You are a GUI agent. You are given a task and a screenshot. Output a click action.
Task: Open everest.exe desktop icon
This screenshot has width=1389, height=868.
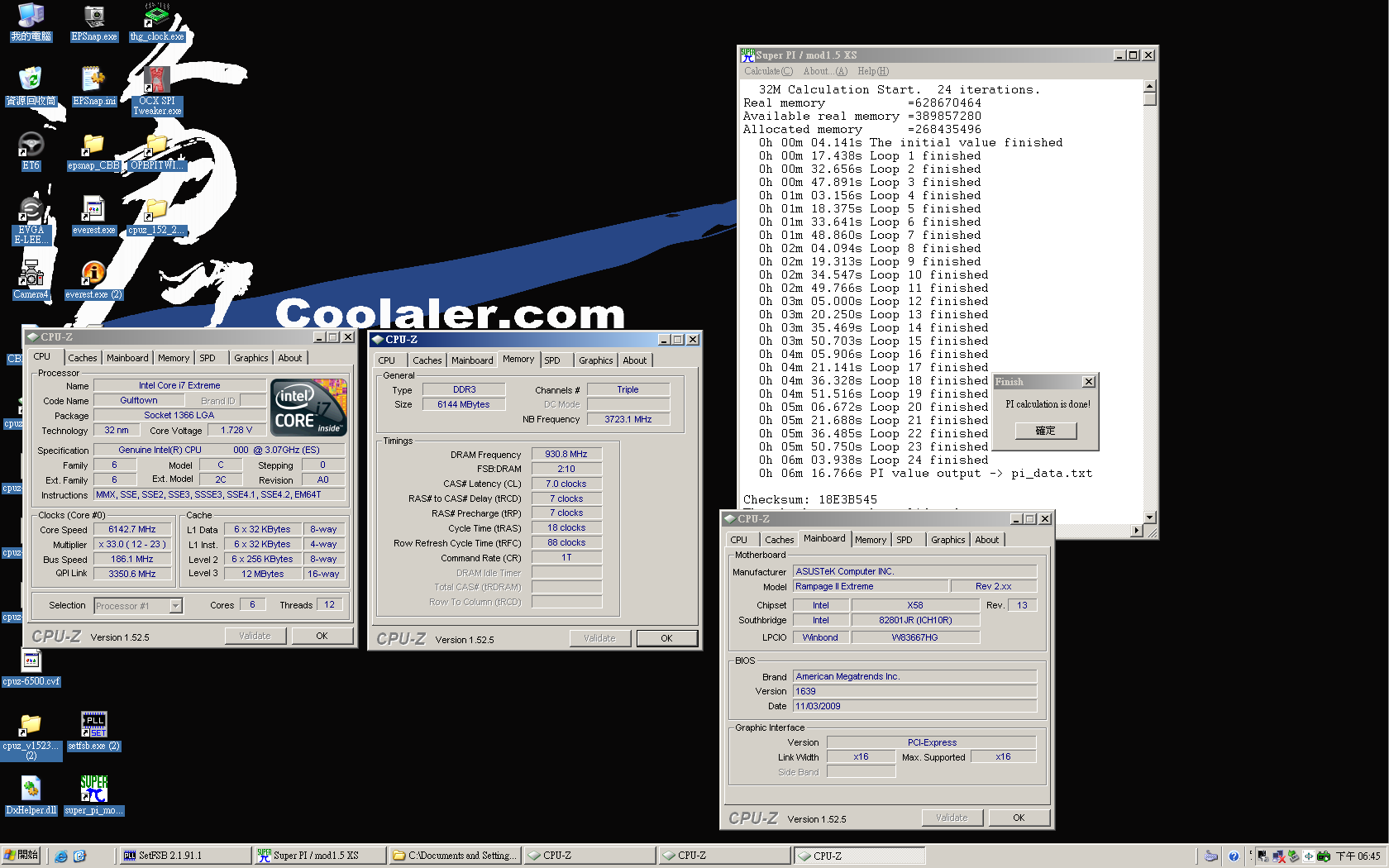tap(93, 216)
